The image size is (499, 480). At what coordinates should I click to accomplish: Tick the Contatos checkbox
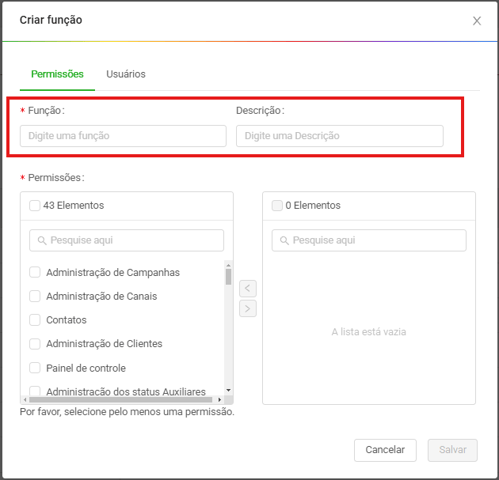35,320
